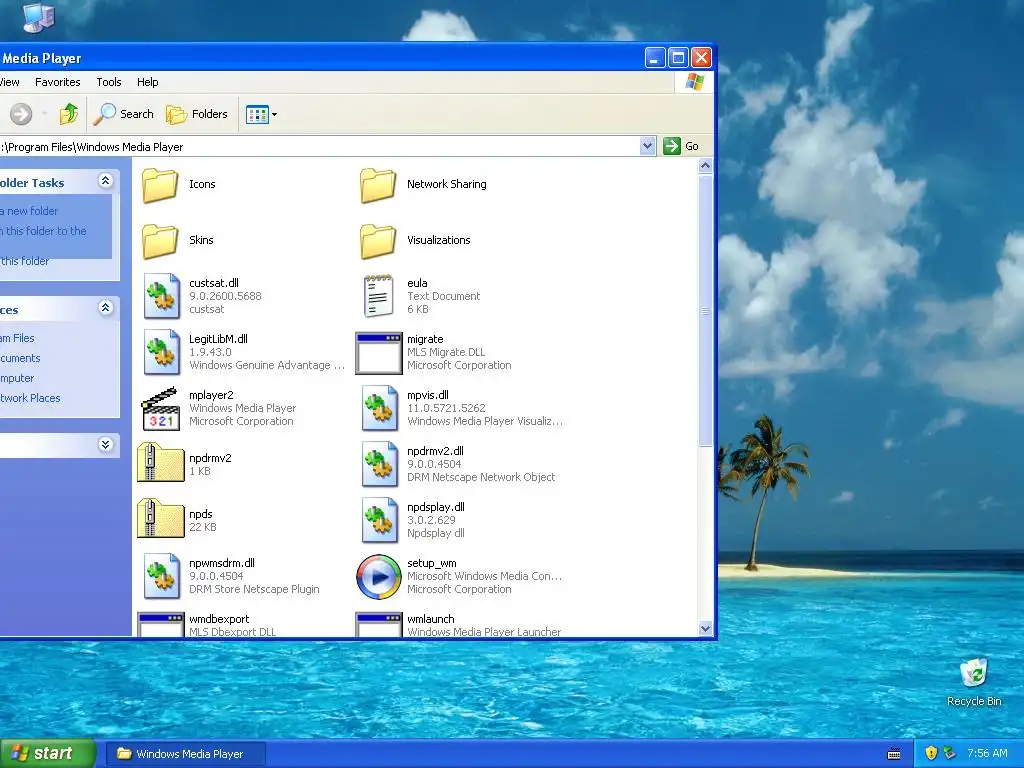
Task: Click the 'DRM Netscape Network Object' text
Action: click(x=481, y=477)
